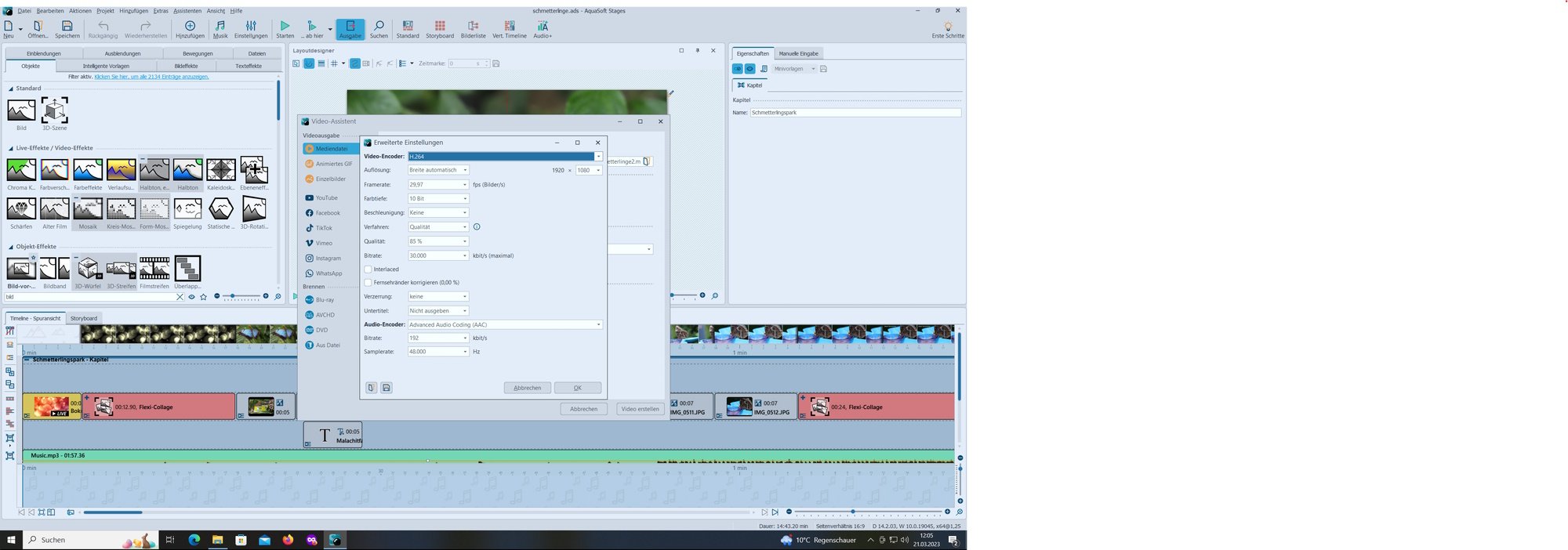Switch to the Bildeffekte tab
Screen dimensions: 1568x550
pos(186,66)
